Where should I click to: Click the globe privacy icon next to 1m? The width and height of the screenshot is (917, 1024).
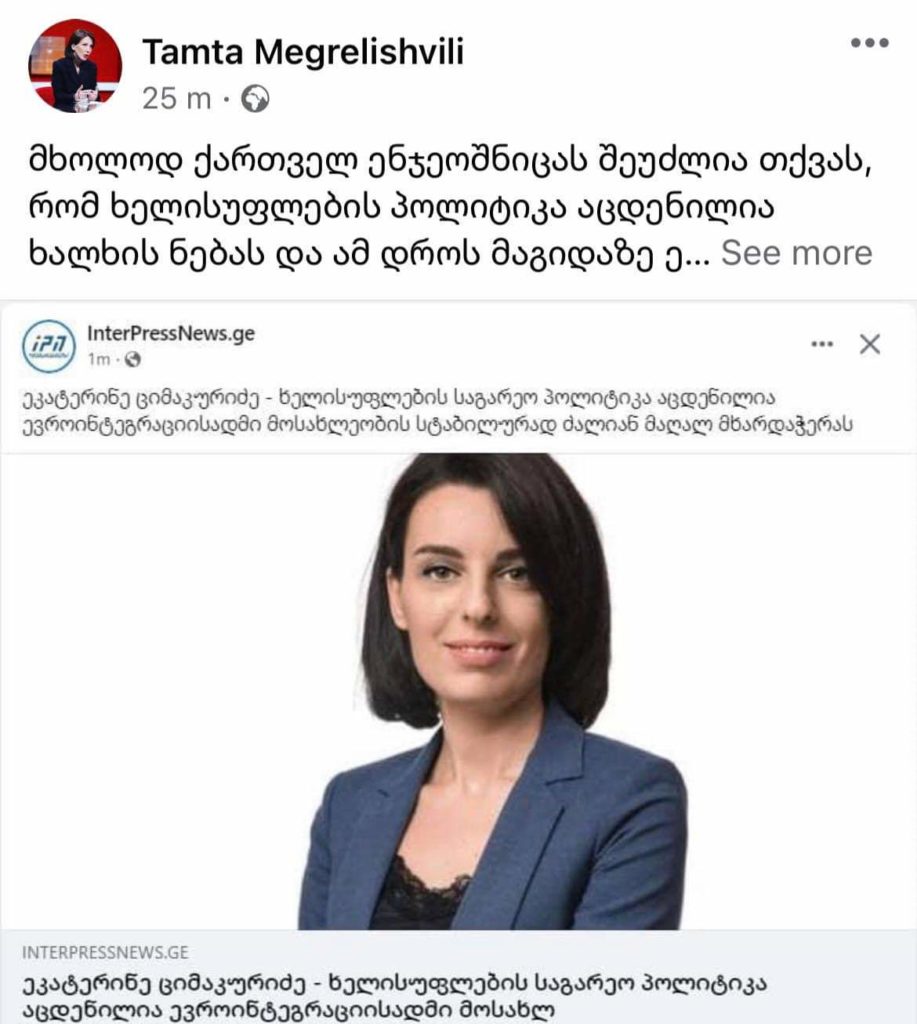coord(133,359)
